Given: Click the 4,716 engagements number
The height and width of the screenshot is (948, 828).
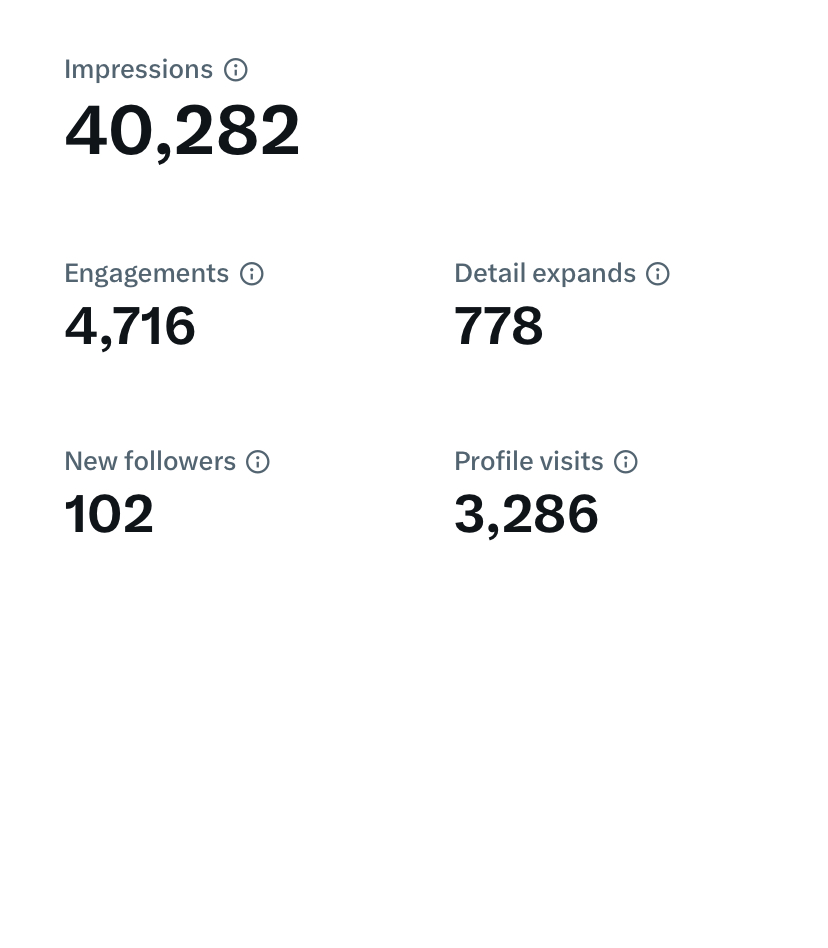Looking at the screenshot, I should pos(130,327).
